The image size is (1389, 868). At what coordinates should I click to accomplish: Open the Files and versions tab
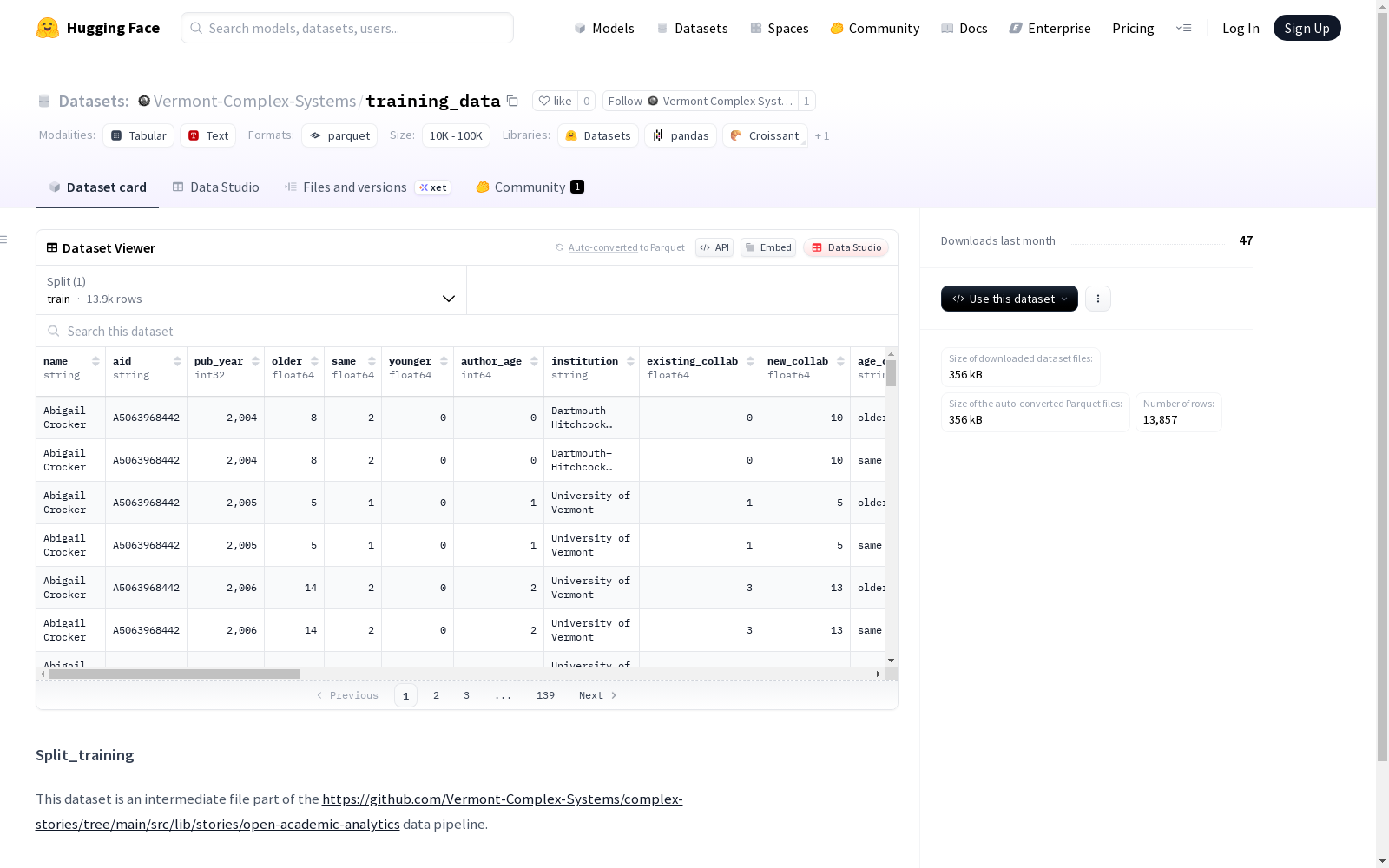pyautogui.click(x=368, y=187)
